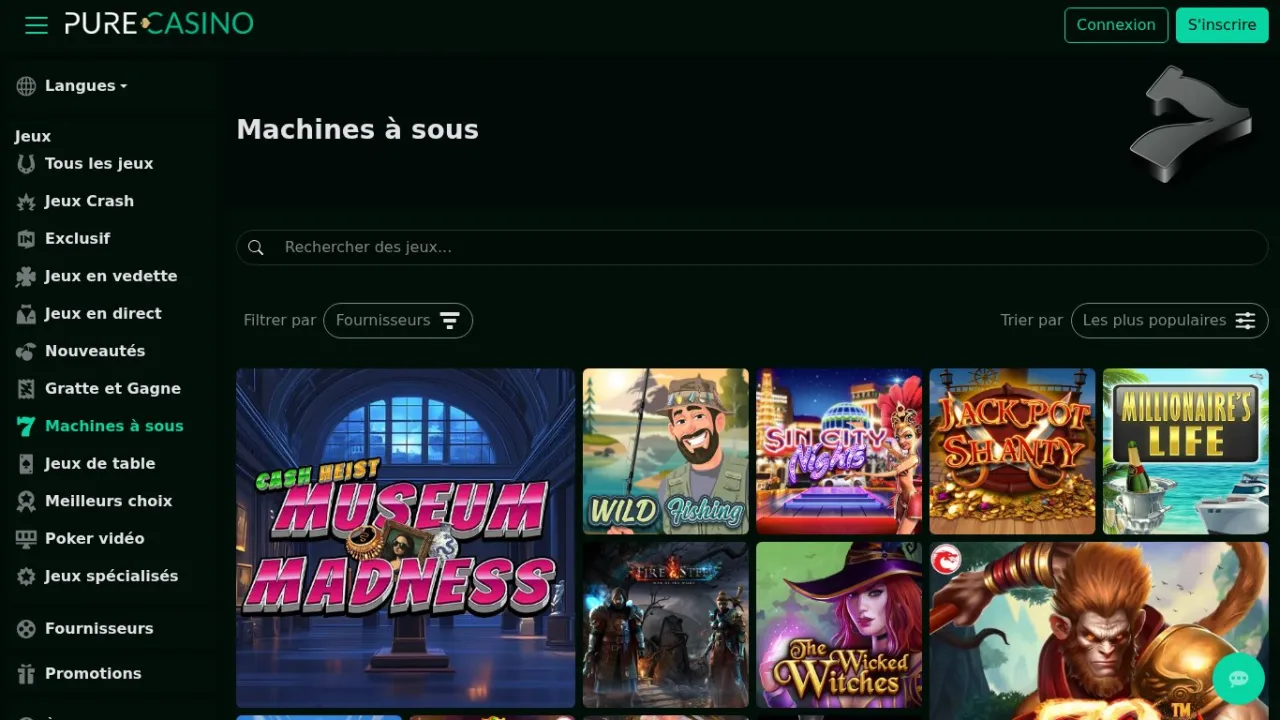Click the Meilleurs choix icon
This screenshot has width=1280, height=720.
(x=26, y=501)
